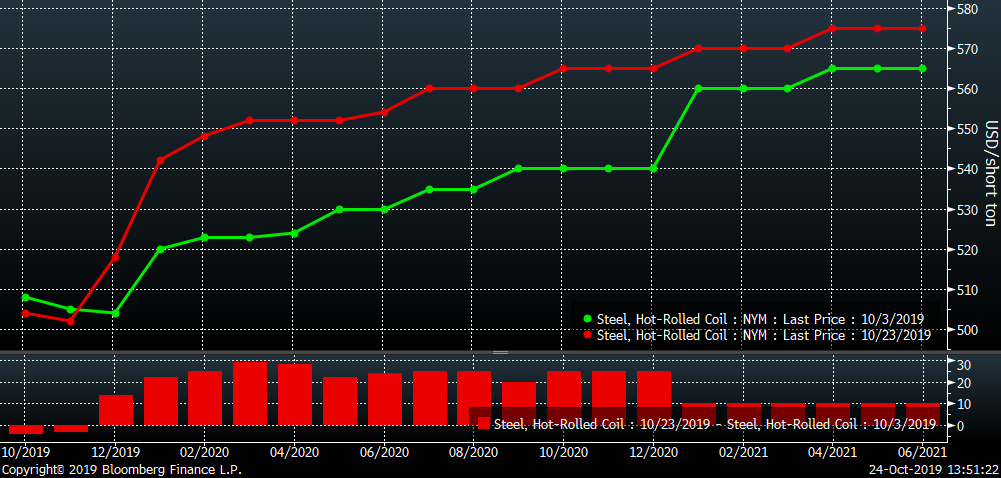The image size is (1001, 478).
Task: Click the Bloomberg Finance L.P. copyright text
Action: pyautogui.click(x=121, y=469)
